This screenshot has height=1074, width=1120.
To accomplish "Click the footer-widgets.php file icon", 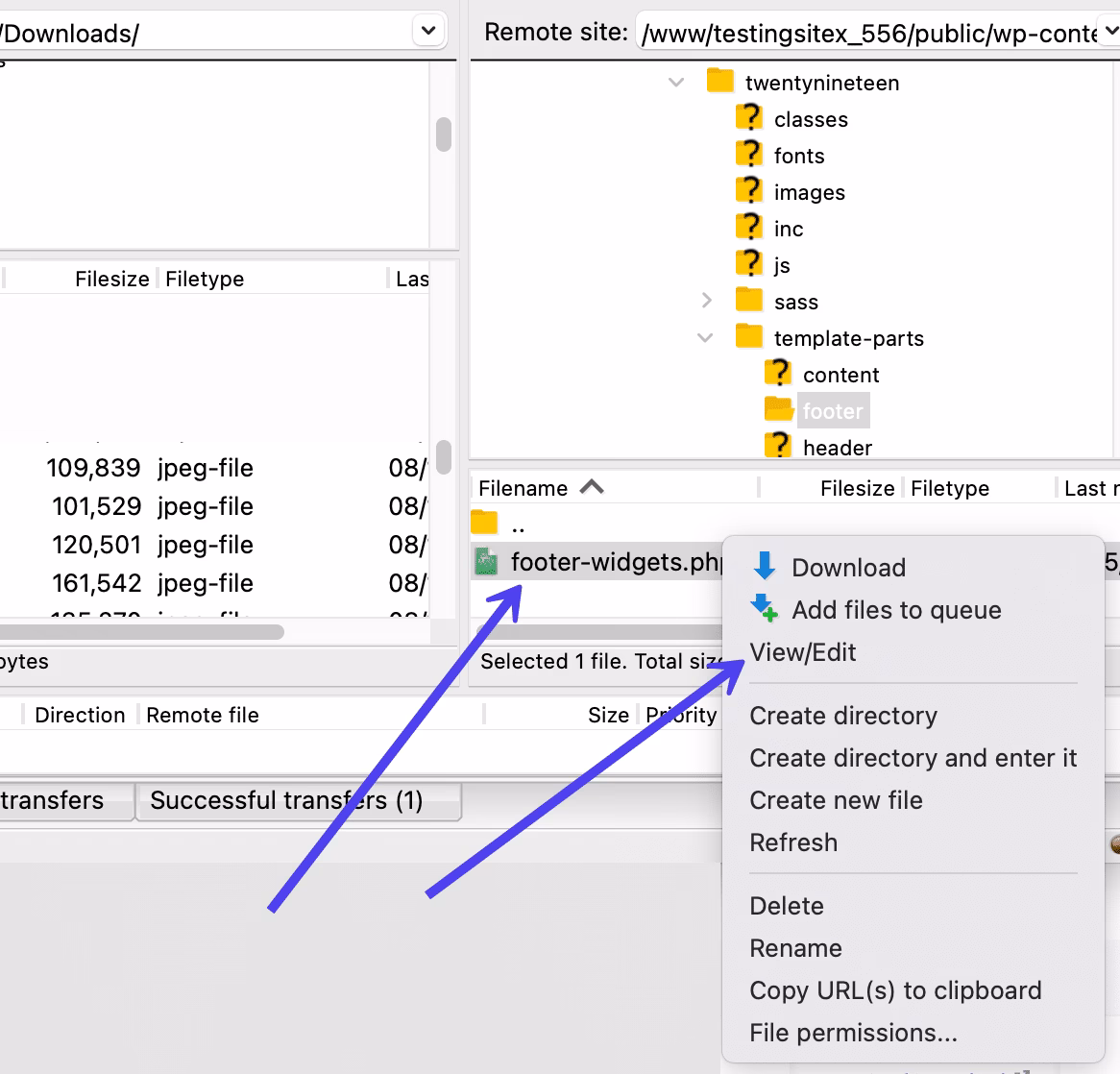I will click(487, 562).
